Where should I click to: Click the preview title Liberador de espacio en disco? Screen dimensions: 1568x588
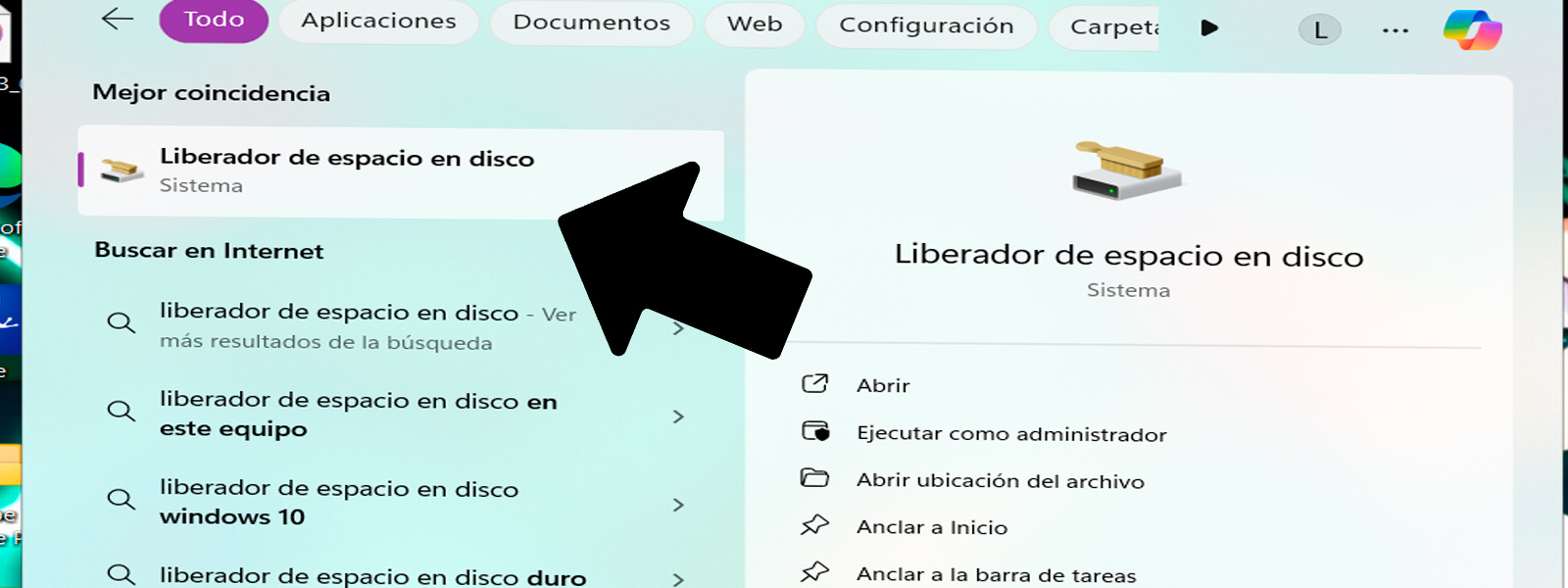click(x=1129, y=256)
